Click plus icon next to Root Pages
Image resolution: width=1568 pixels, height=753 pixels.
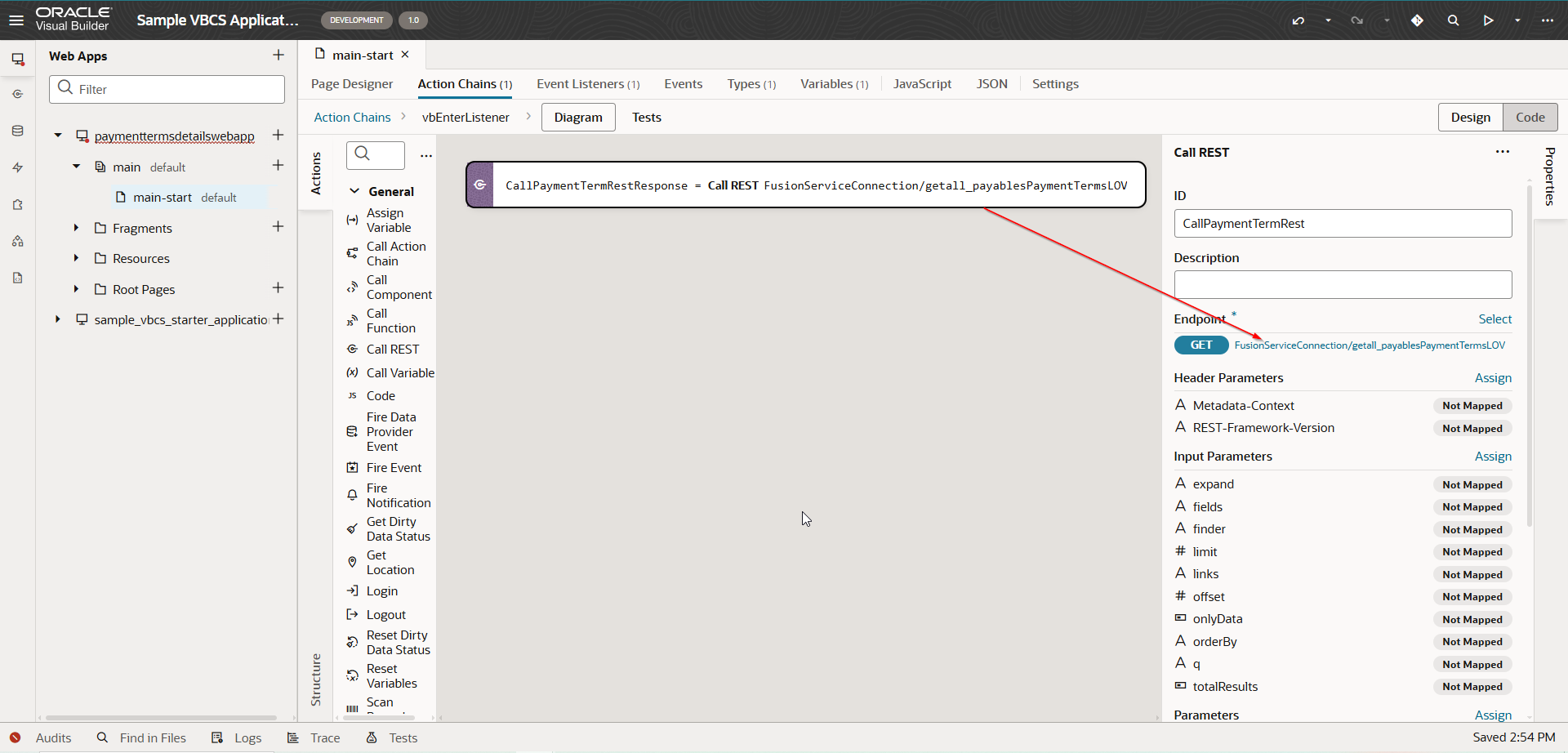[x=278, y=287]
